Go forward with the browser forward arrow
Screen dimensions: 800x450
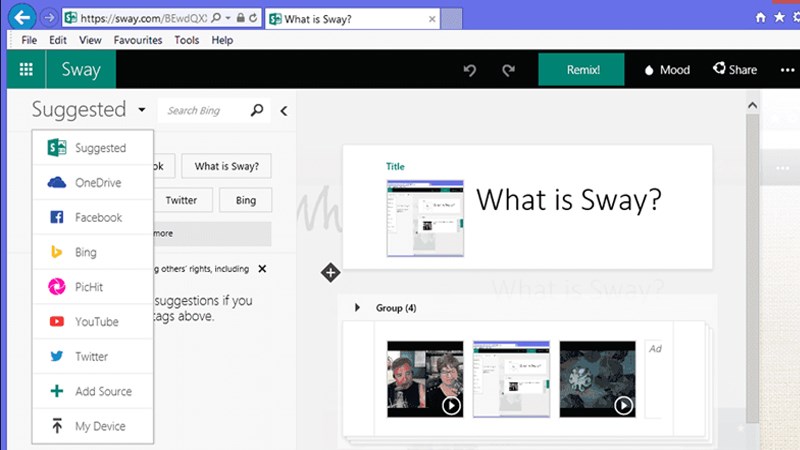[49, 18]
